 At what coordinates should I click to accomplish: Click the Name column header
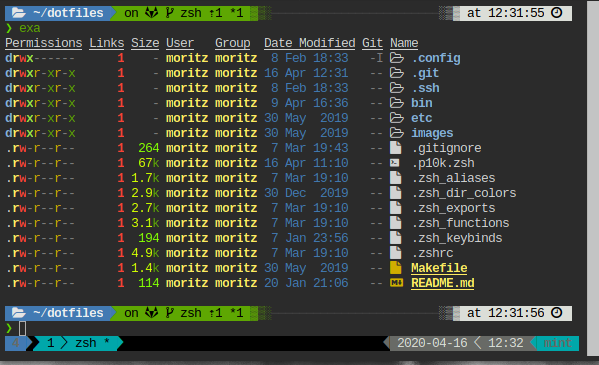(x=404, y=43)
